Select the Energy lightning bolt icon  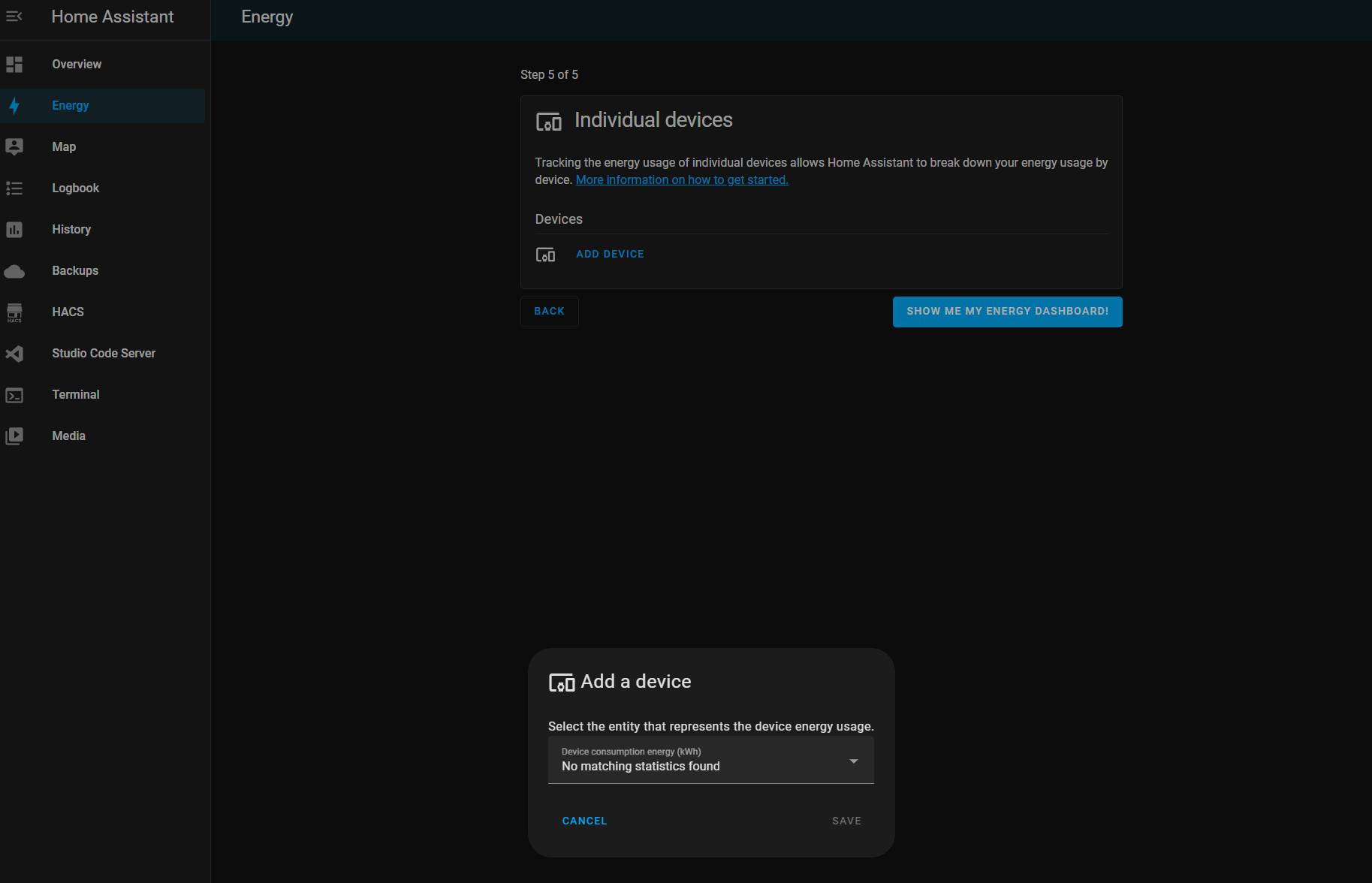14,106
